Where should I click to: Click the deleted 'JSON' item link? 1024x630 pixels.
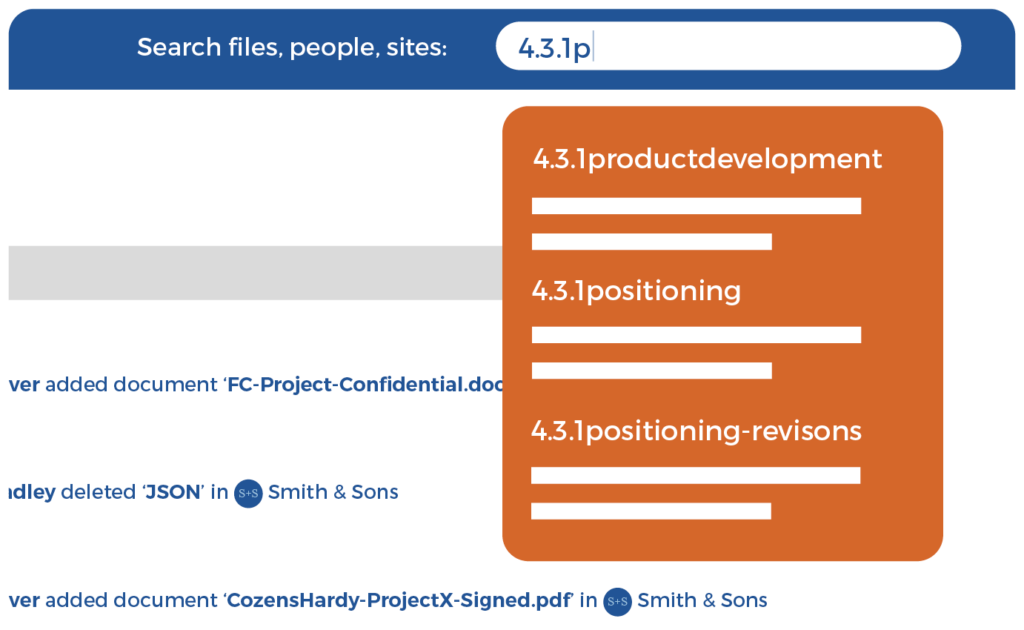(x=176, y=492)
